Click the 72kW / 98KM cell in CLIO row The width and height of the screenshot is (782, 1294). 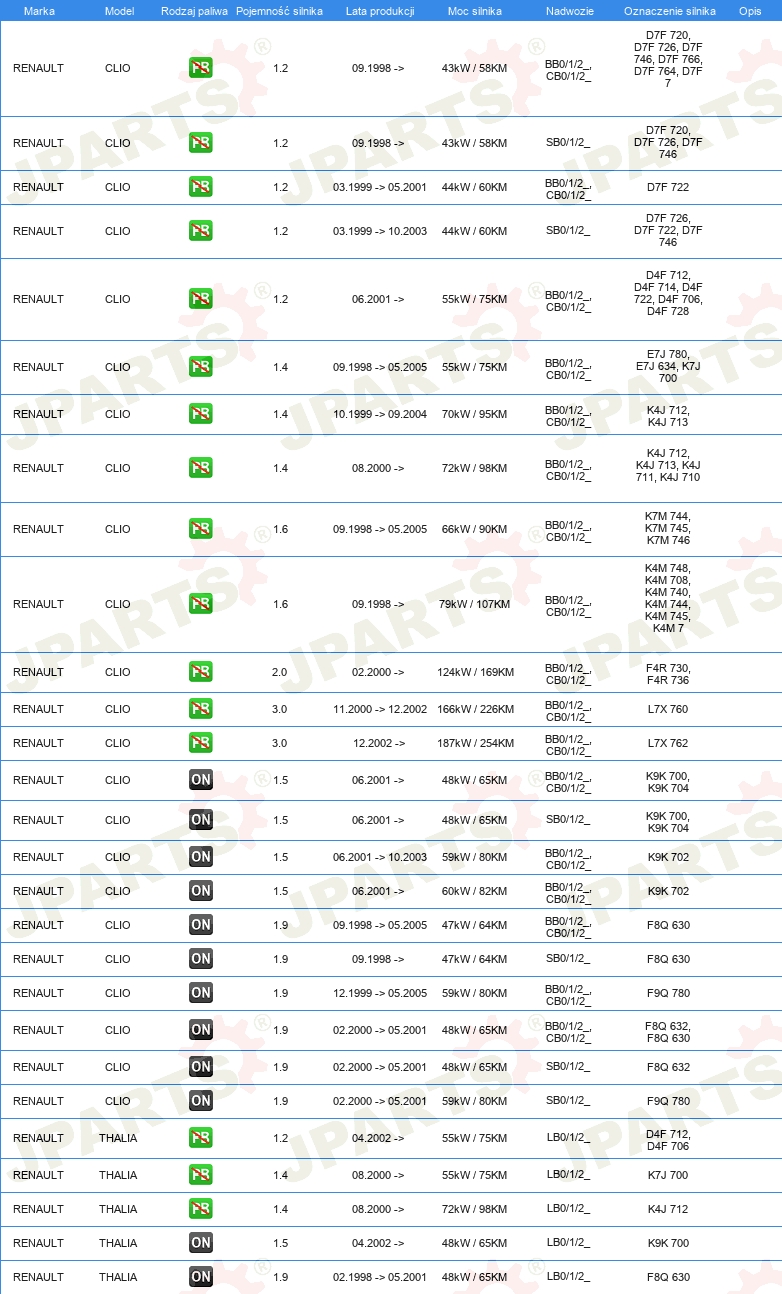click(475, 468)
